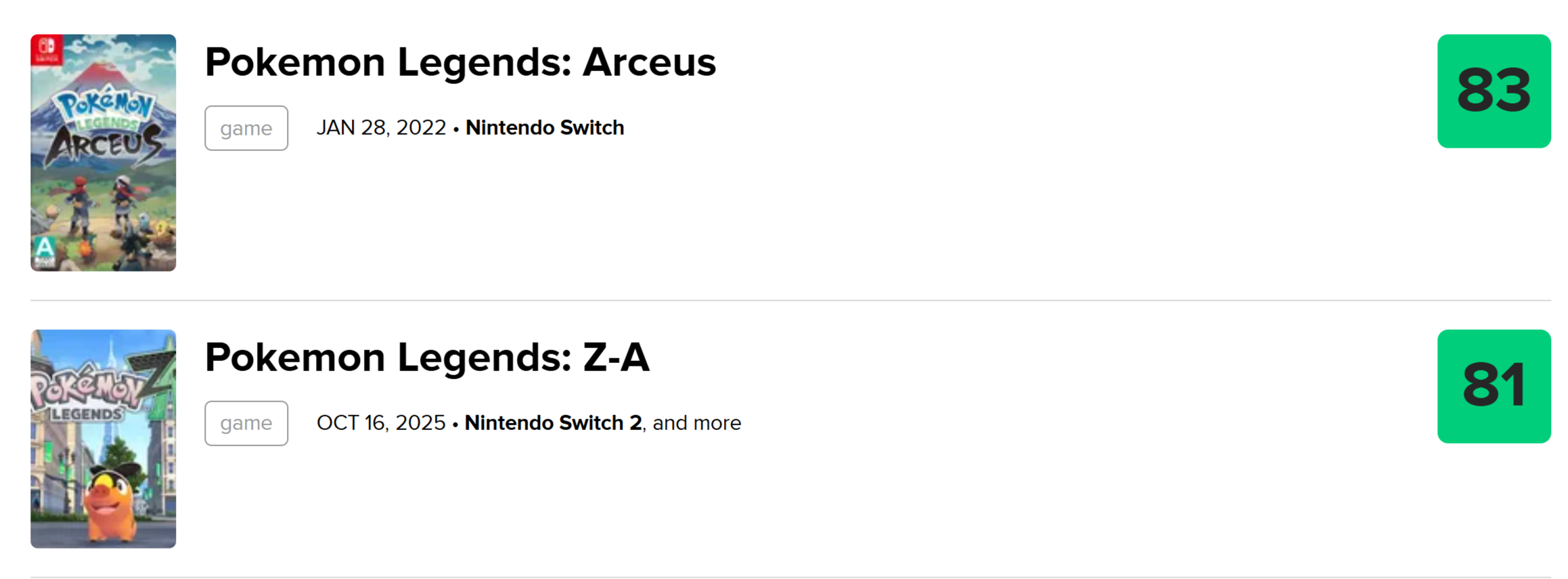
Task: Select the green 83 Metascore badge
Action: 1494,91
